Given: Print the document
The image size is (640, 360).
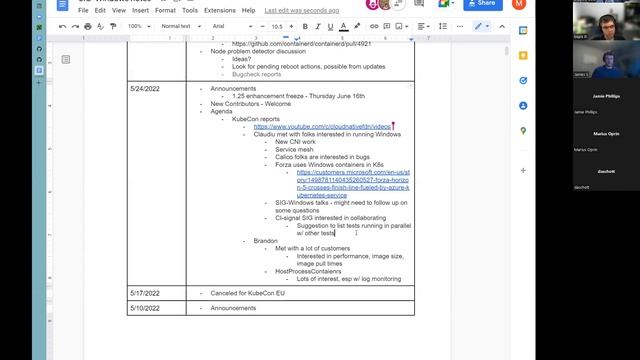Looking at the screenshot, I should click(88, 27).
